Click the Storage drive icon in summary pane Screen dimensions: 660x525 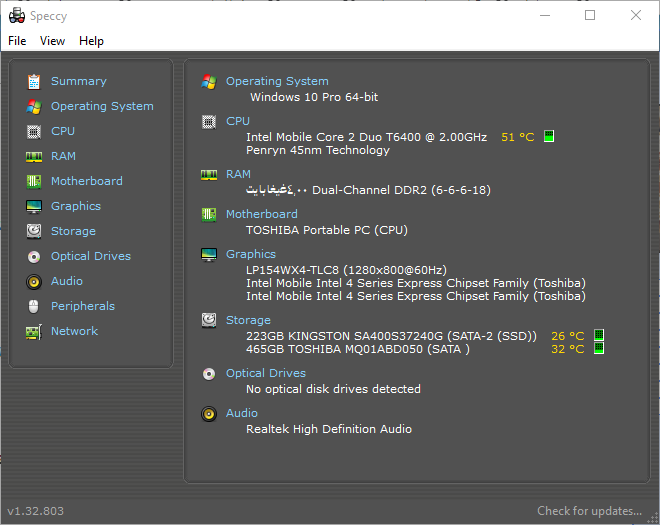[x=209, y=320]
